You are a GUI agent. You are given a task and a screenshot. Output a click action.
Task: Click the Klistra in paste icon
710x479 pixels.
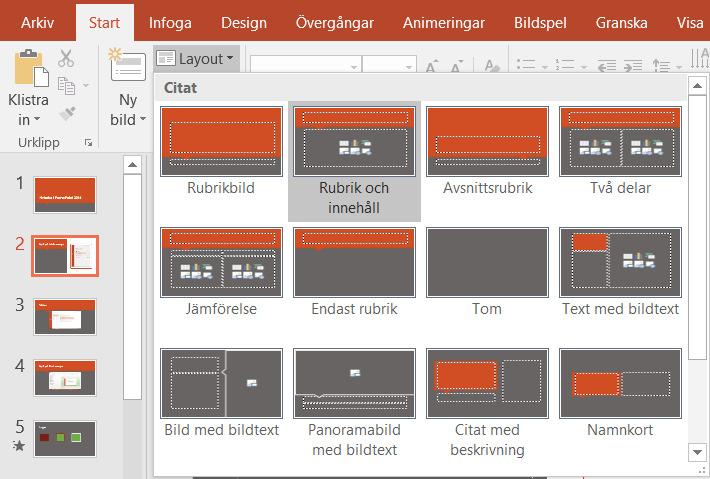coord(31,67)
